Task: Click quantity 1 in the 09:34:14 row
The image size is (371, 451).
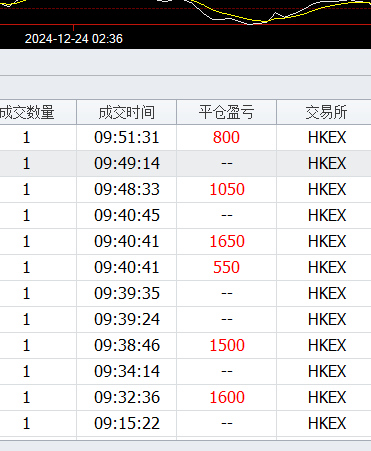Action: tap(26, 371)
